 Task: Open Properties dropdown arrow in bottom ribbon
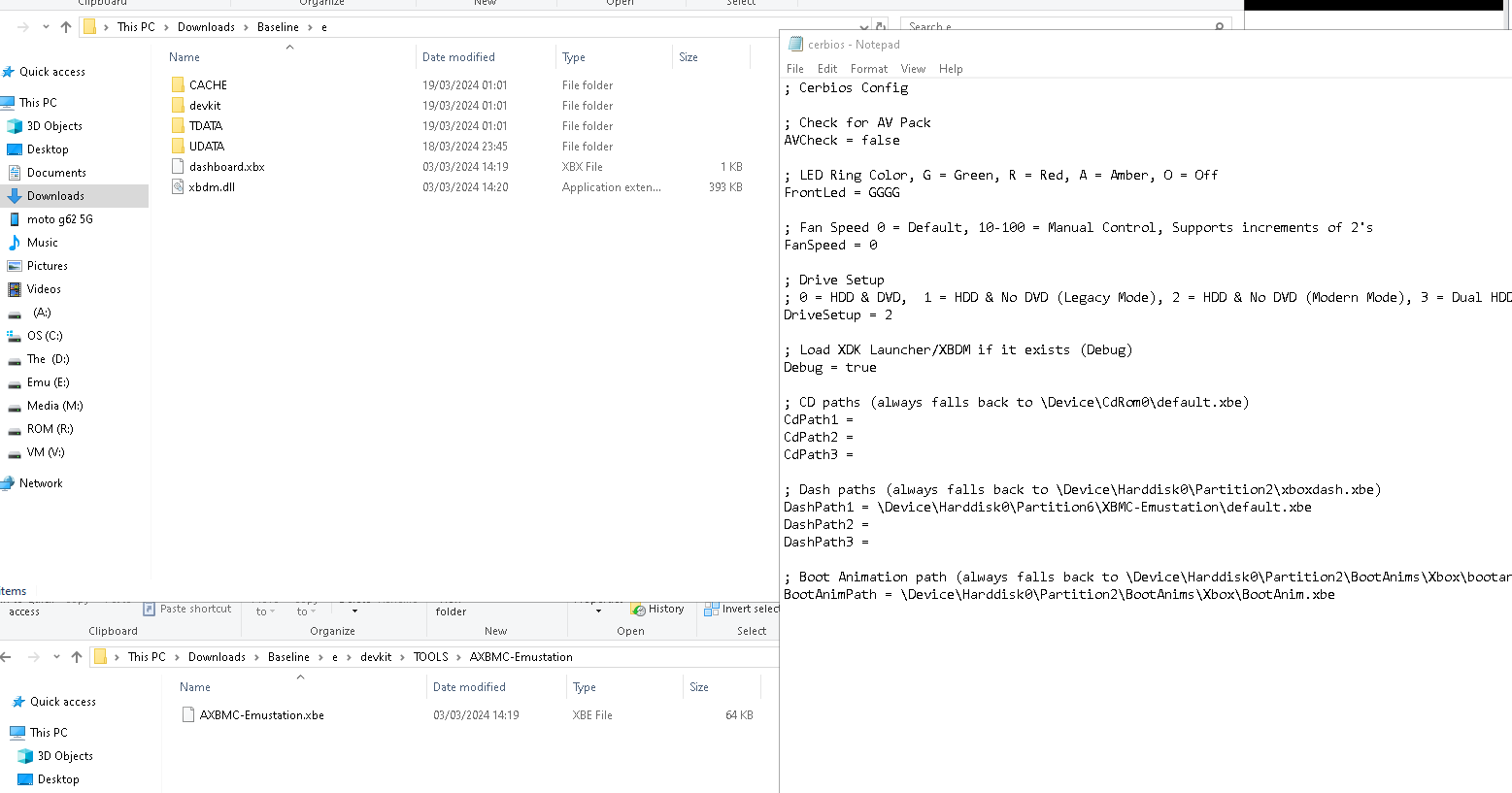[x=598, y=611]
